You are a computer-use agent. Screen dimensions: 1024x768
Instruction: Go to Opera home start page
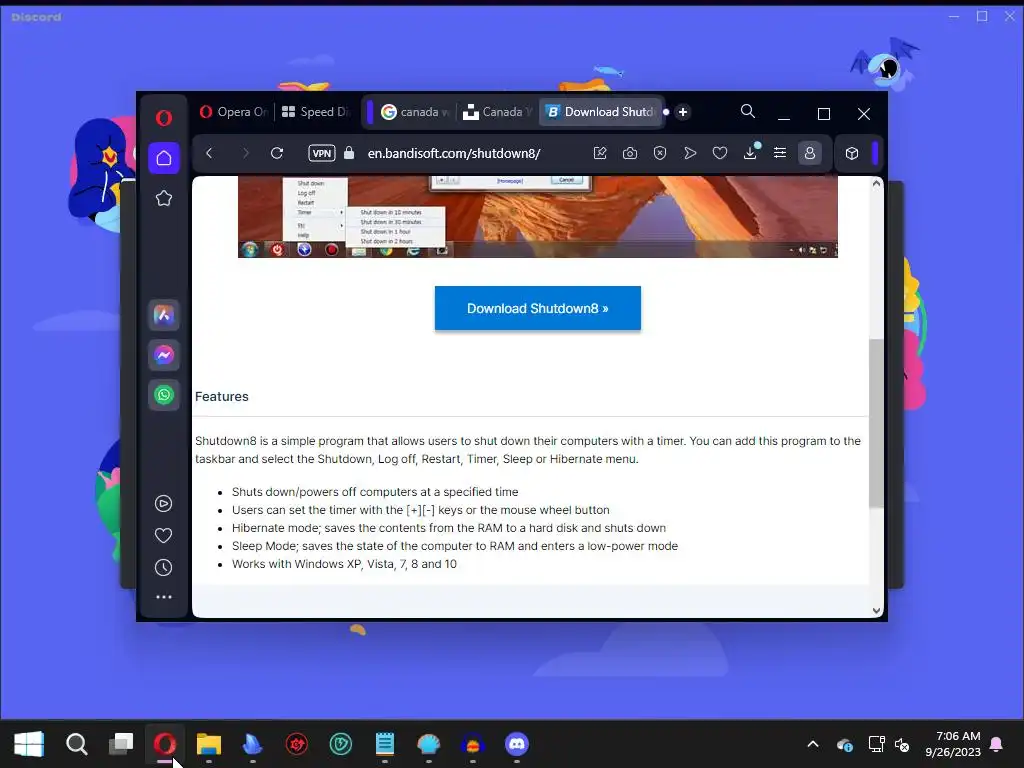pos(164,158)
